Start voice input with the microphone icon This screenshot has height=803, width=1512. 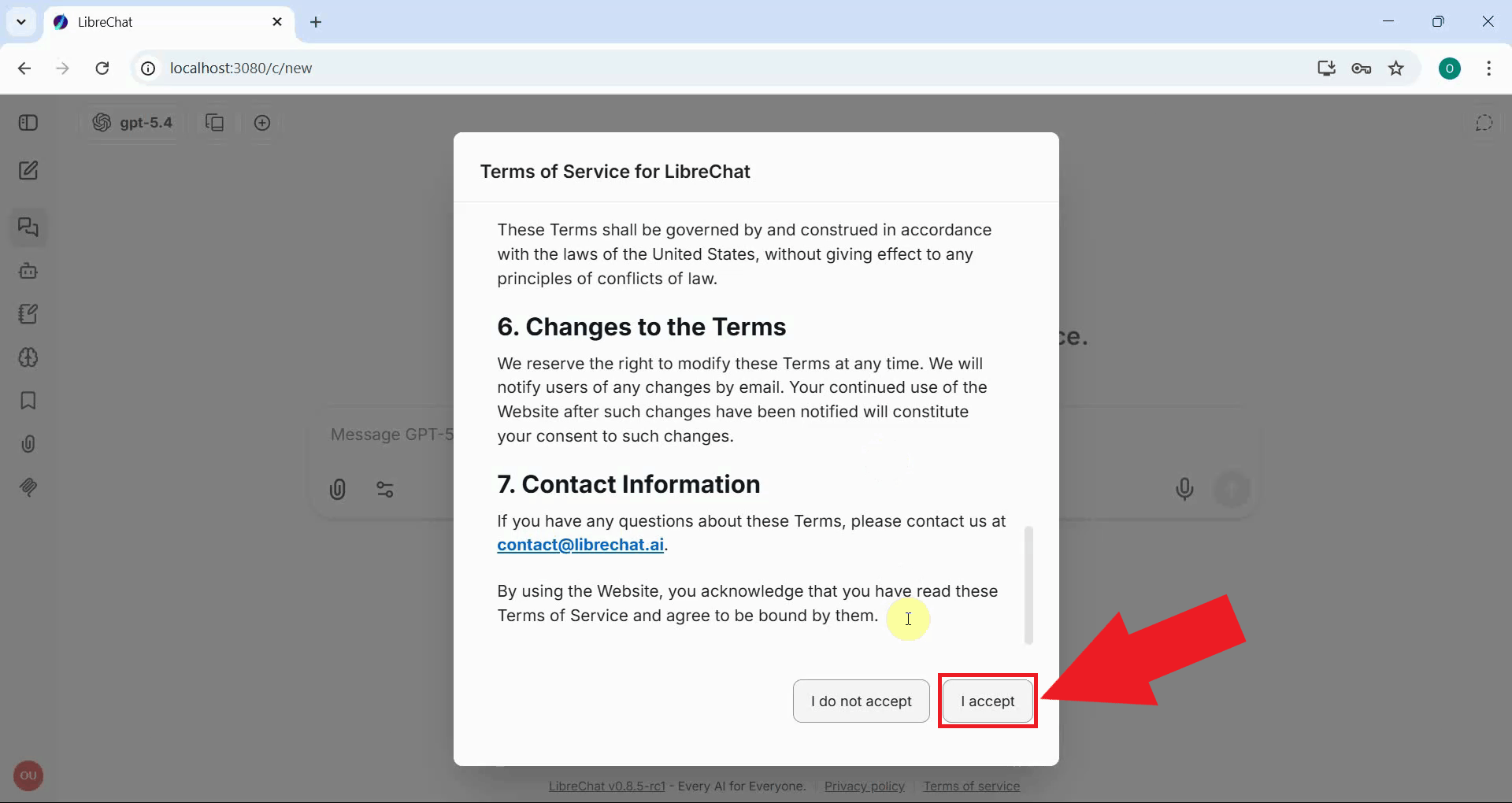pos(1185,489)
